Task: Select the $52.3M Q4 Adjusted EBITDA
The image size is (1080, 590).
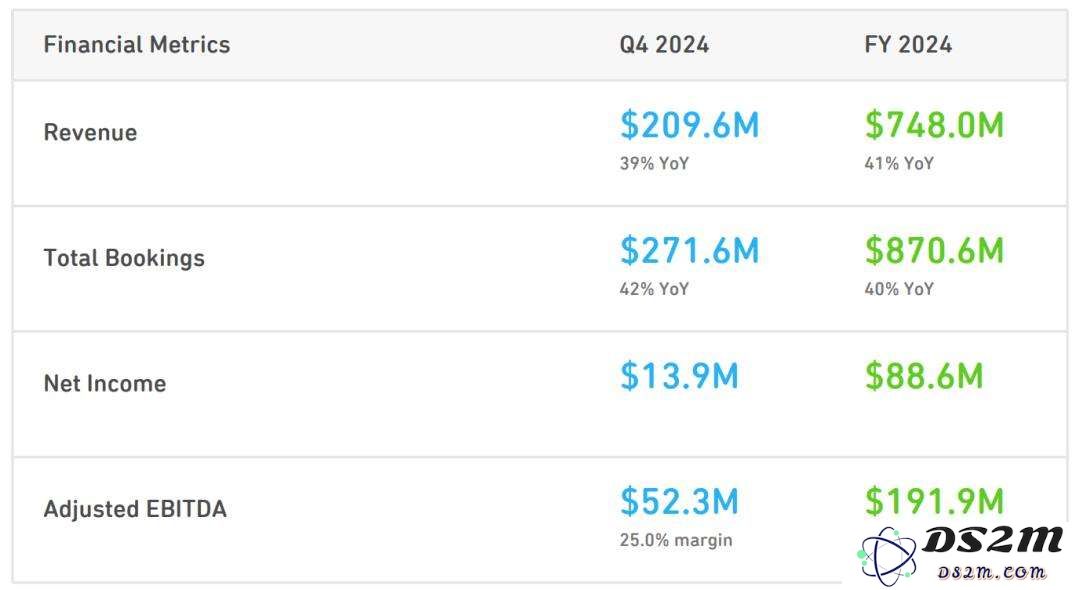Action: click(x=678, y=501)
